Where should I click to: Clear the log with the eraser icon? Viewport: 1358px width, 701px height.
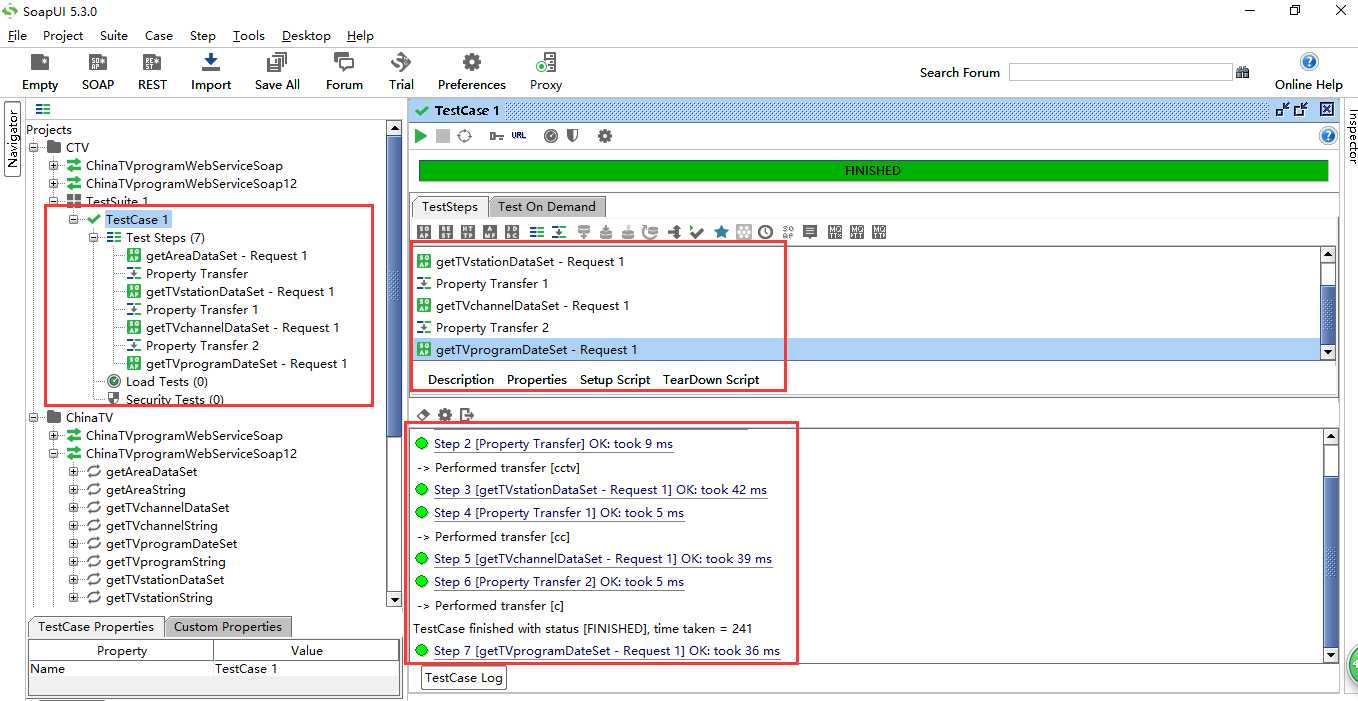point(423,415)
